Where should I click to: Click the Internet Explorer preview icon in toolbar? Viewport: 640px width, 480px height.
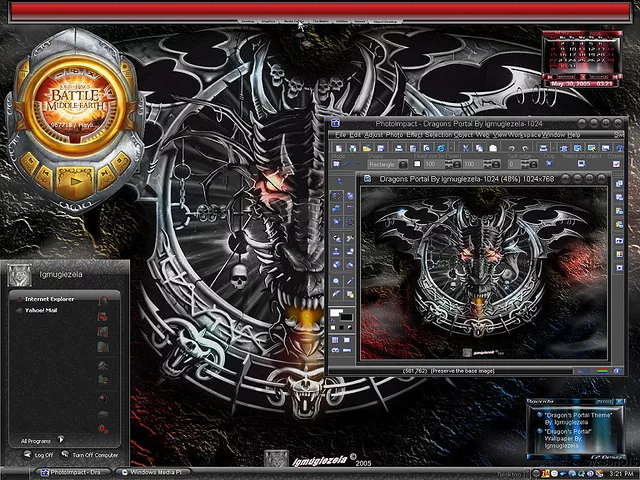point(441,148)
